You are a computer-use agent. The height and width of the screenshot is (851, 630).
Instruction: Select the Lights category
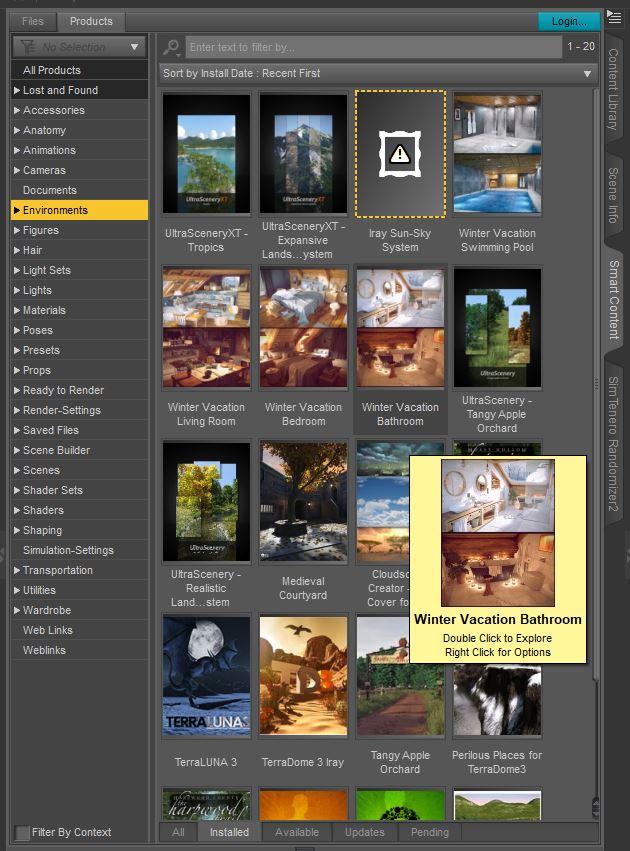pos(79,290)
